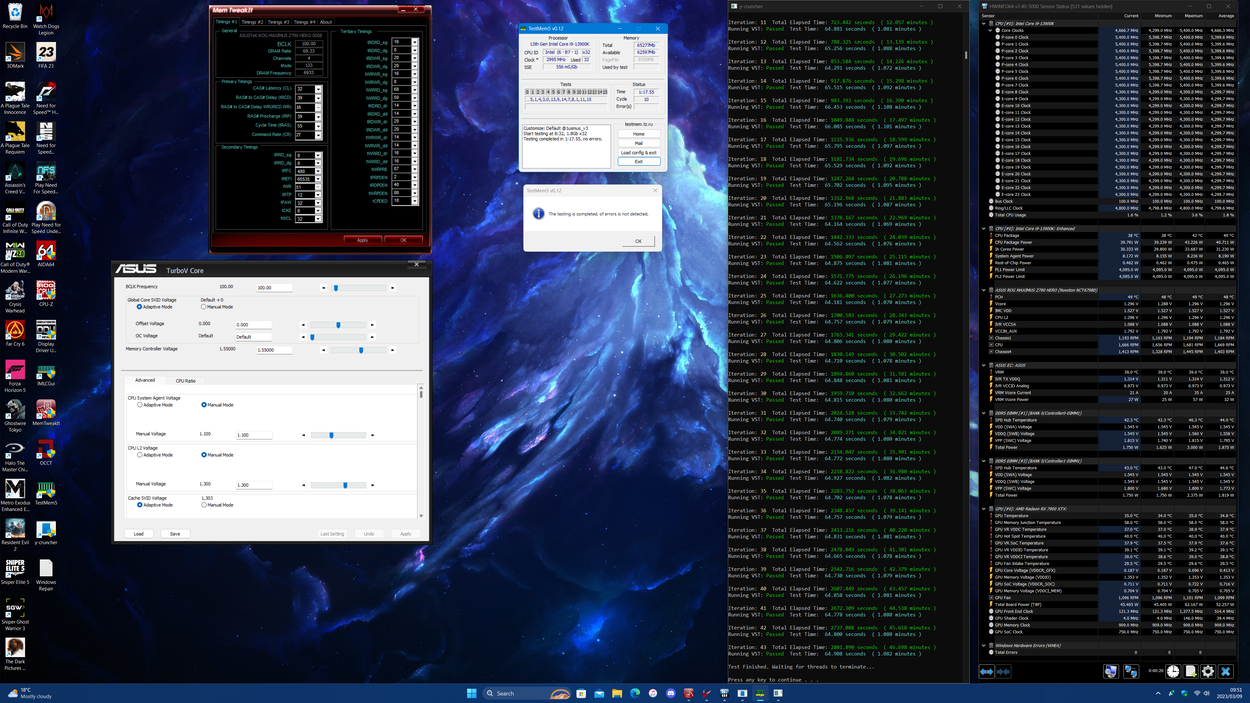Open the About tab in Mem TweakIt
Screen dimensions: 1250x703
[326, 21]
